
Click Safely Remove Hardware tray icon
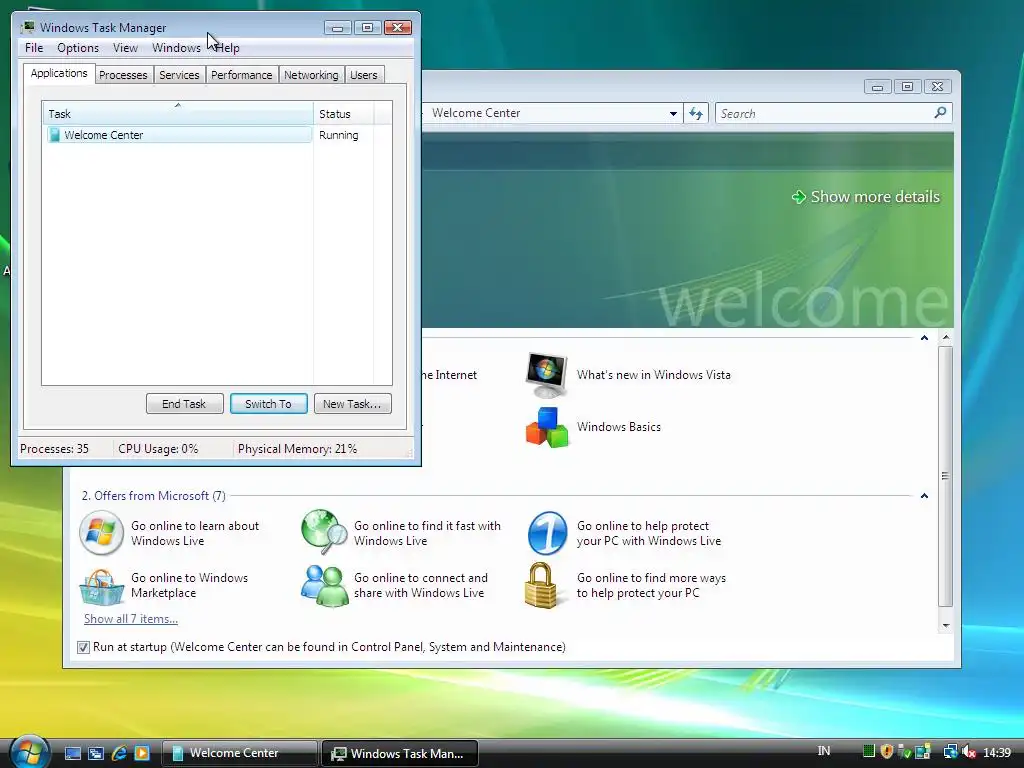[x=904, y=752]
